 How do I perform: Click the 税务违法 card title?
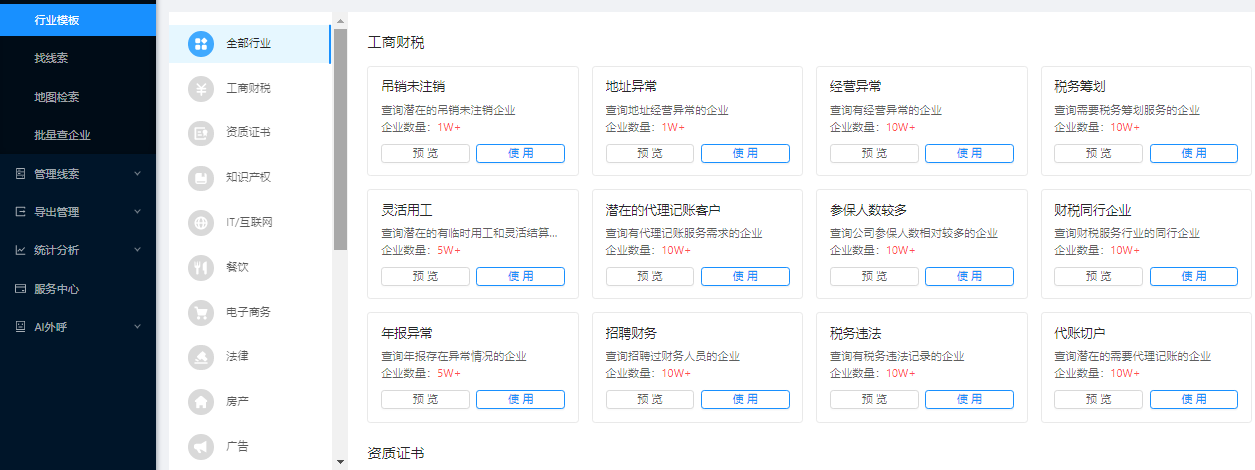[x=855, y=333]
